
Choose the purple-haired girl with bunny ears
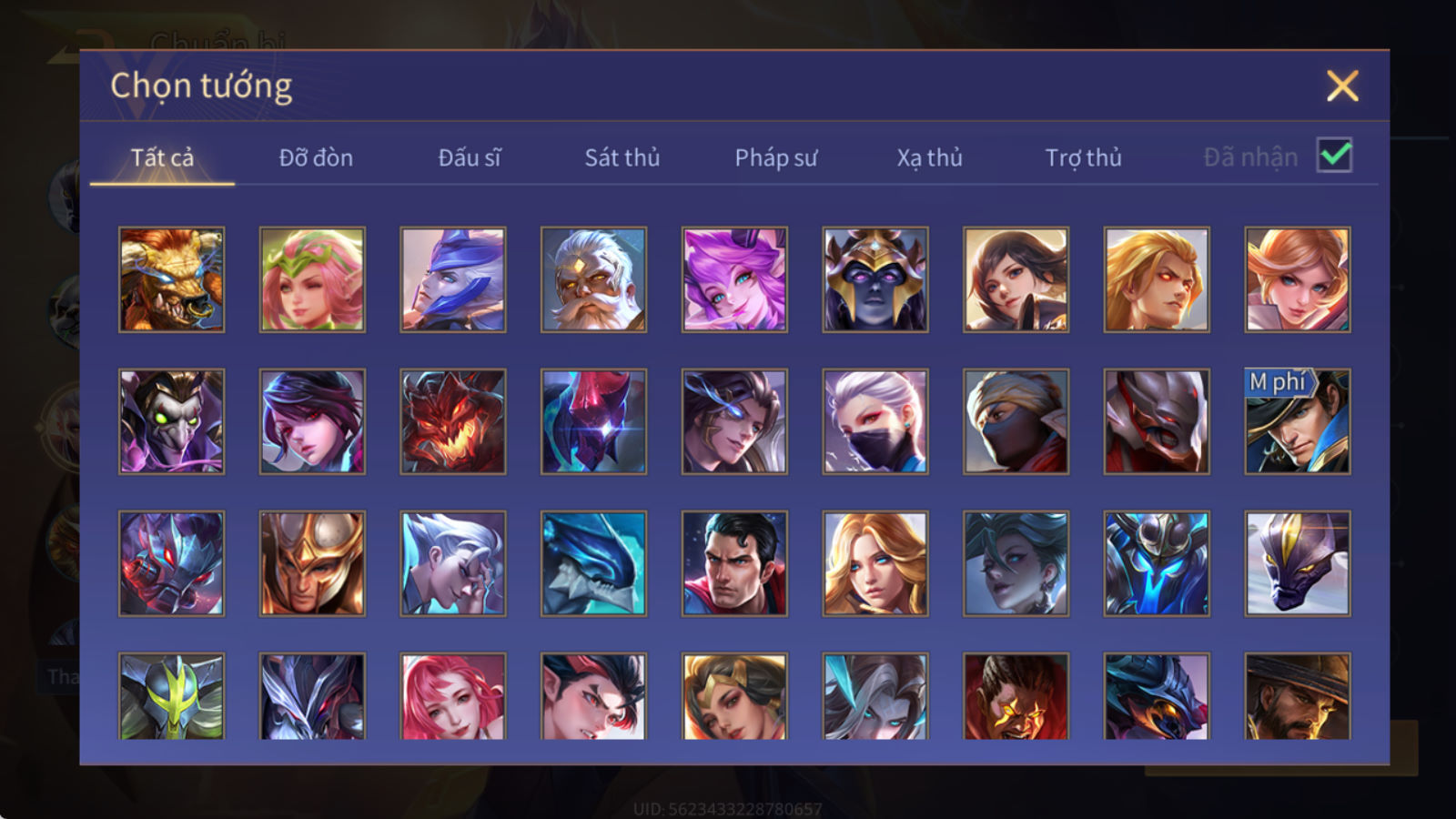coord(734,279)
